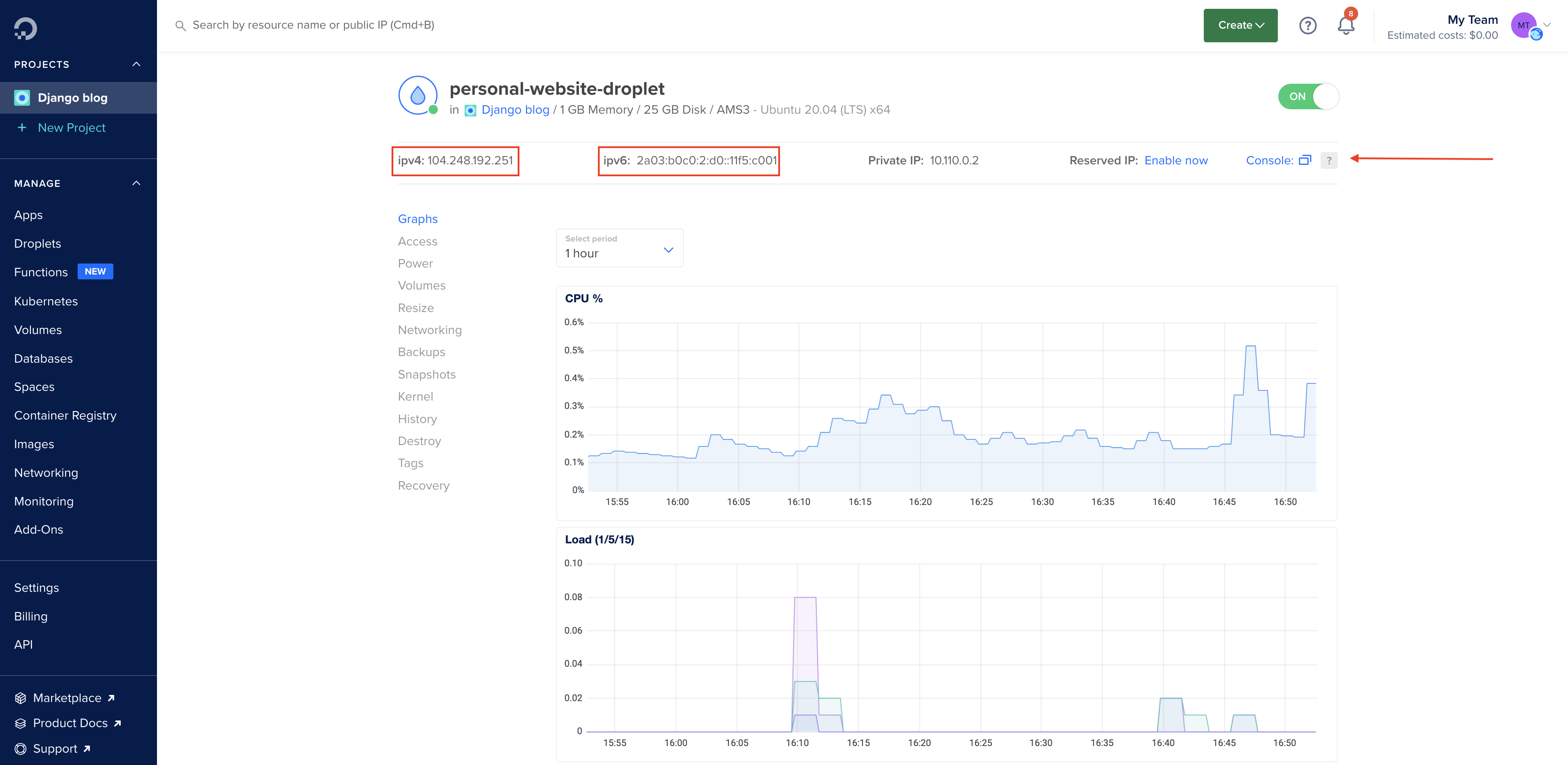Open Container Registry in sidebar
This screenshot has height=765, width=1568.
tap(65, 416)
